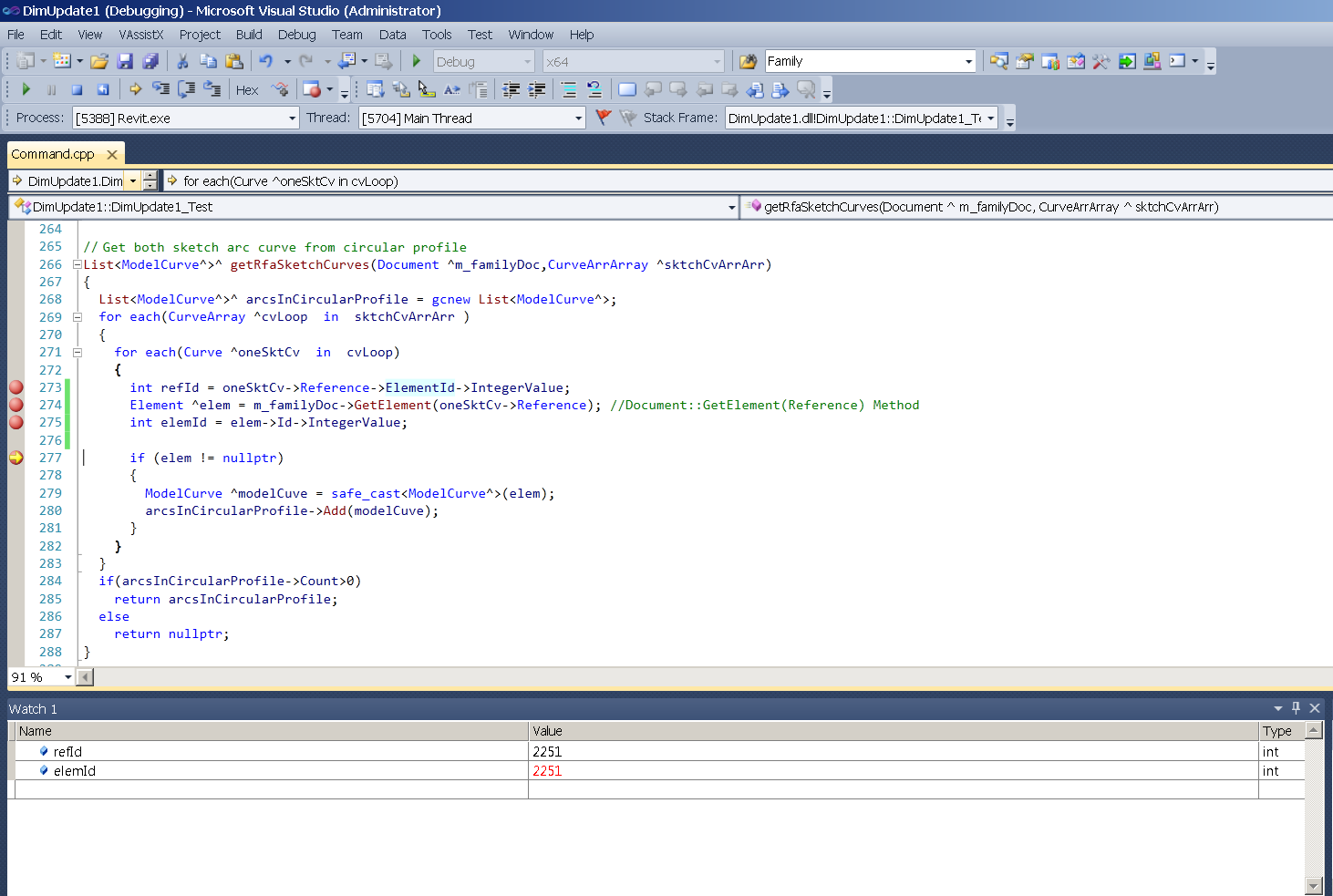Viewport: 1333px width, 896px height.
Task: Collapse the getRfaSketchCurves function region
Action: [x=77, y=264]
